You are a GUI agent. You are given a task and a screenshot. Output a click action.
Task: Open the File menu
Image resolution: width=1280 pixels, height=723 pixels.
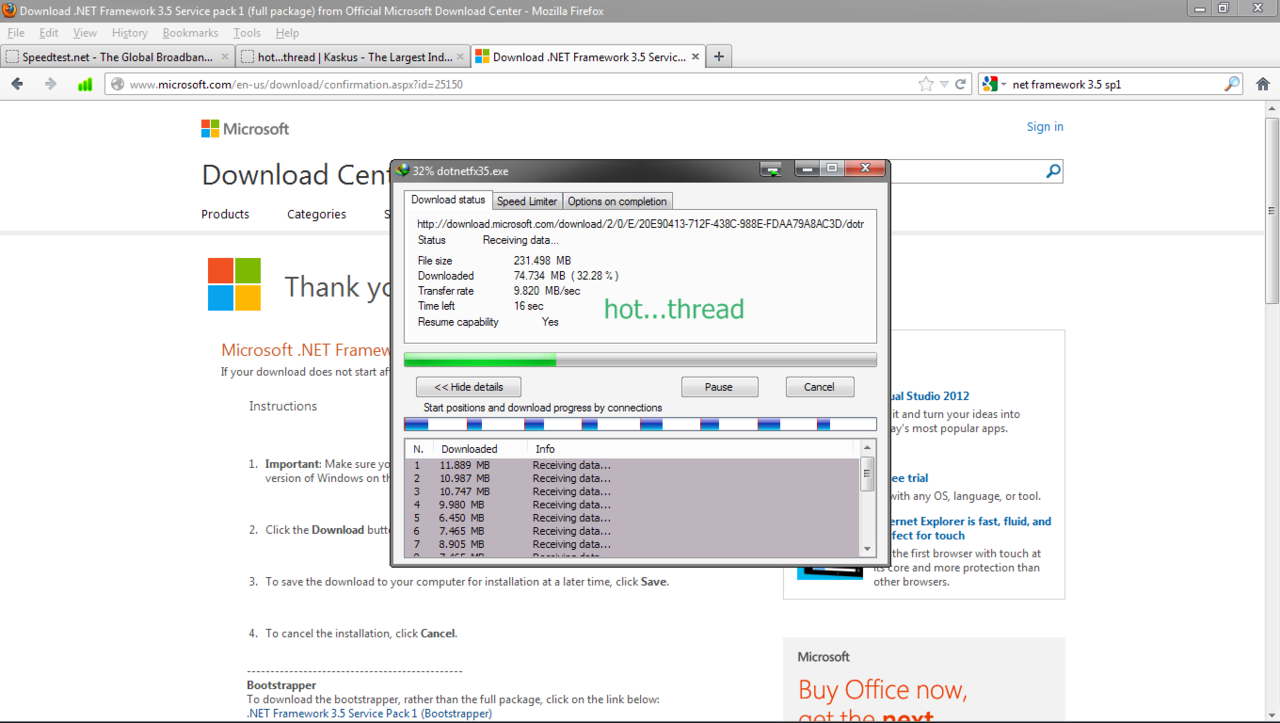pyautogui.click(x=16, y=33)
